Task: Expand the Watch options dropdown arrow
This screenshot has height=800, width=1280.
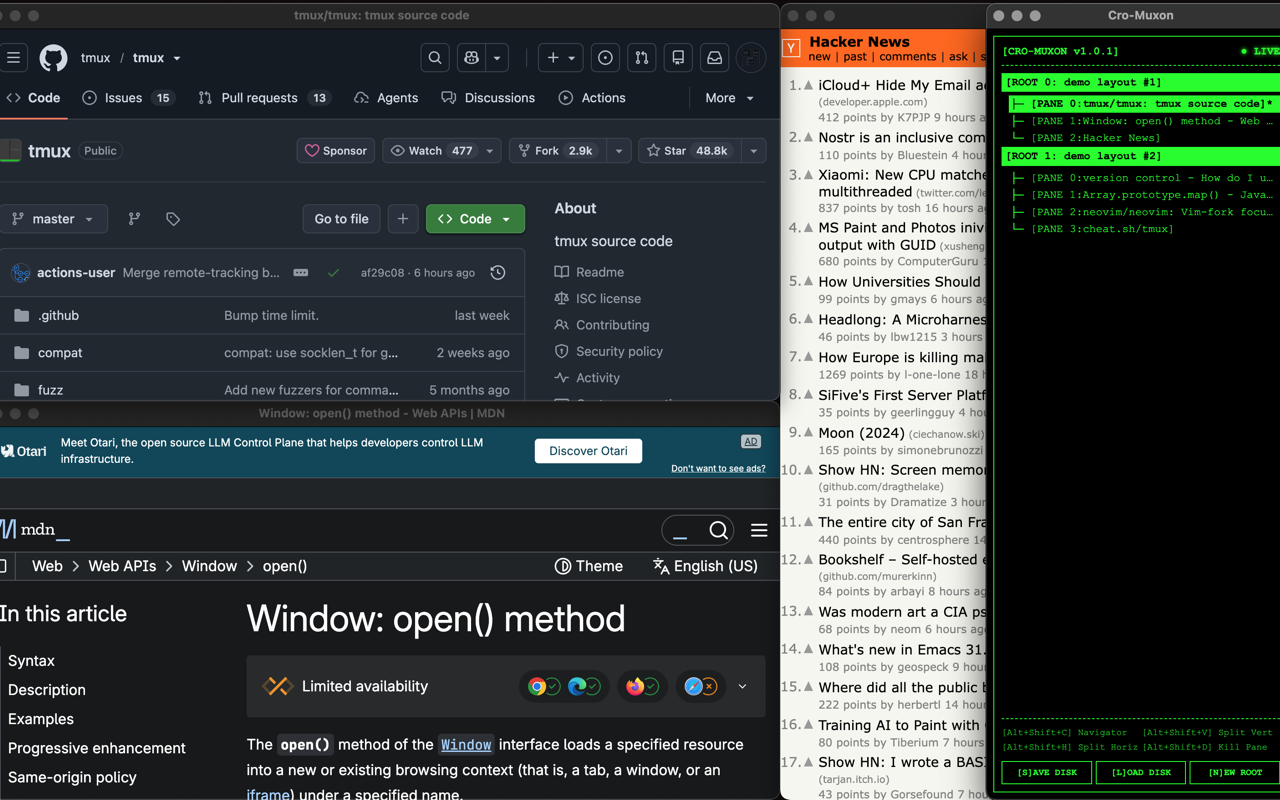Action: pyautogui.click(x=490, y=151)
